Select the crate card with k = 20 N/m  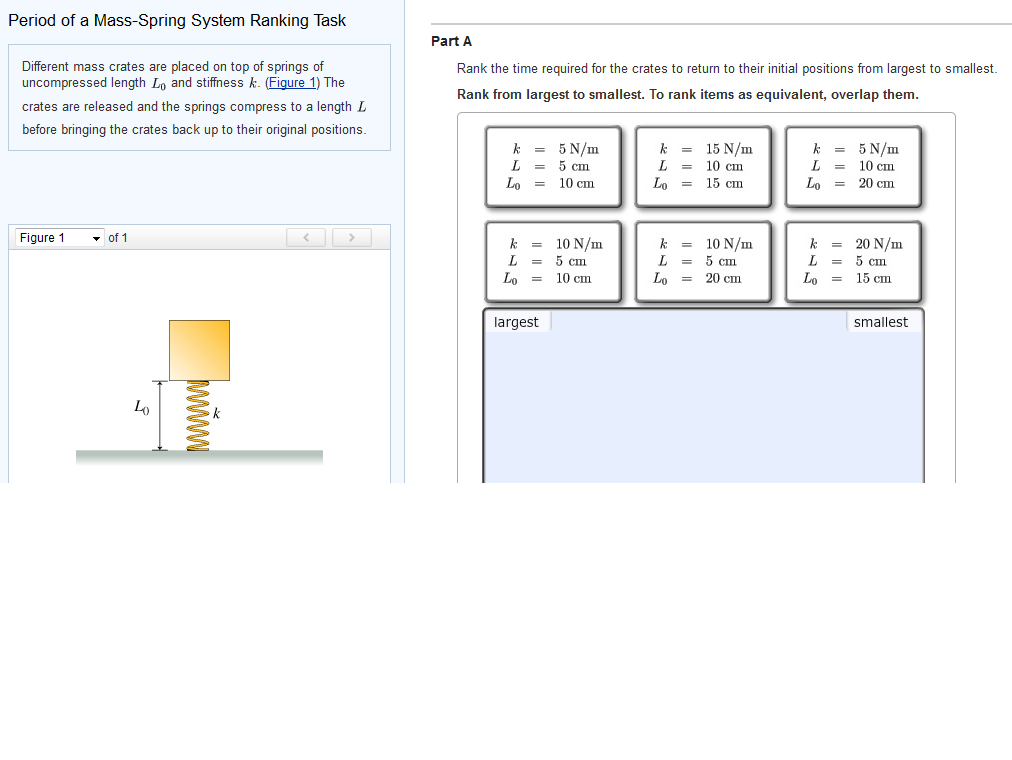[x=853, y=261]
